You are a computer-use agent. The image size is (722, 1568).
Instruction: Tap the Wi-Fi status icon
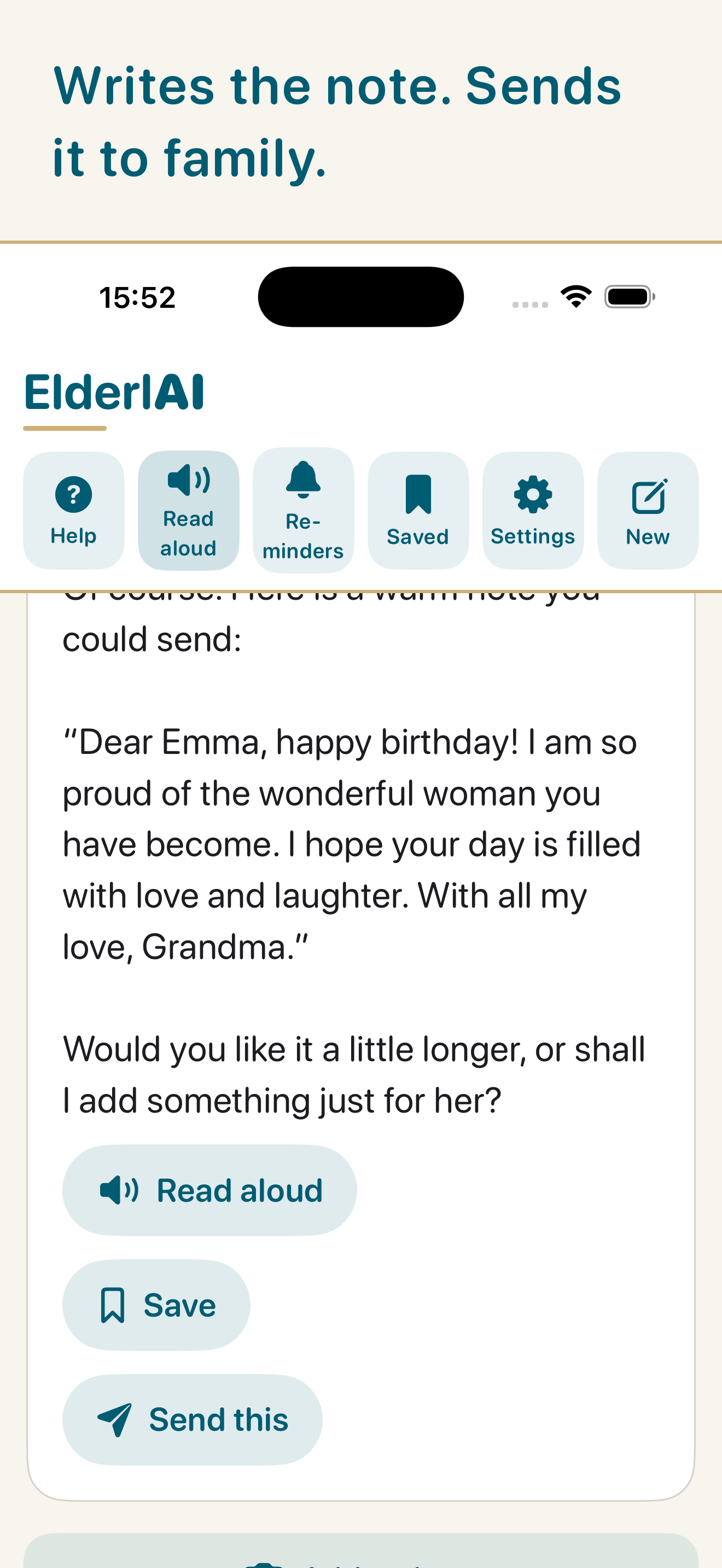tap(576, 296)
